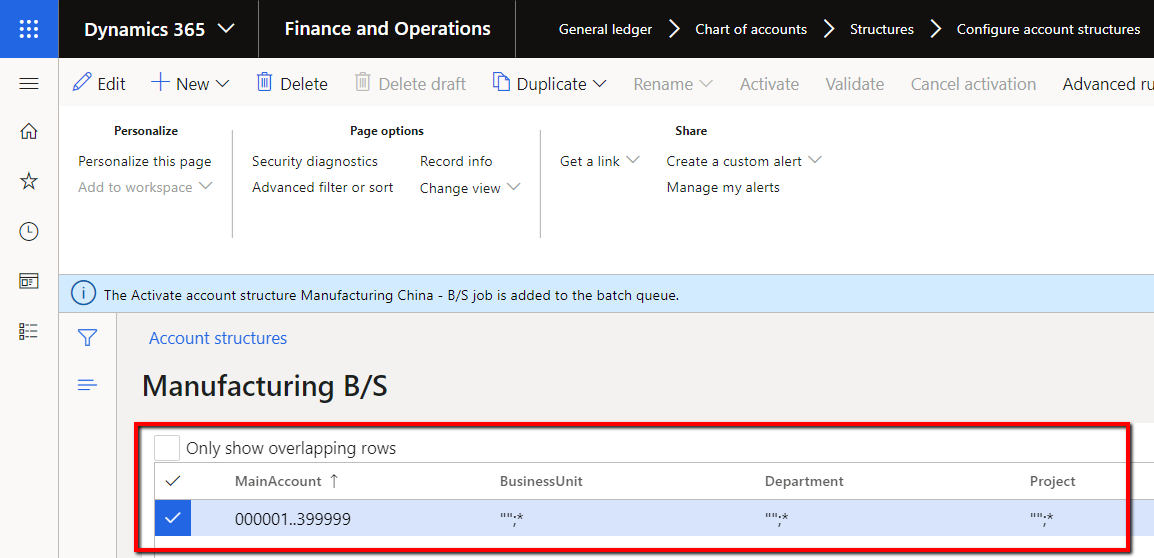Expand Create a custom alert dropdown
This screenshot has height=558, width=1154.
tap(744, 160)
